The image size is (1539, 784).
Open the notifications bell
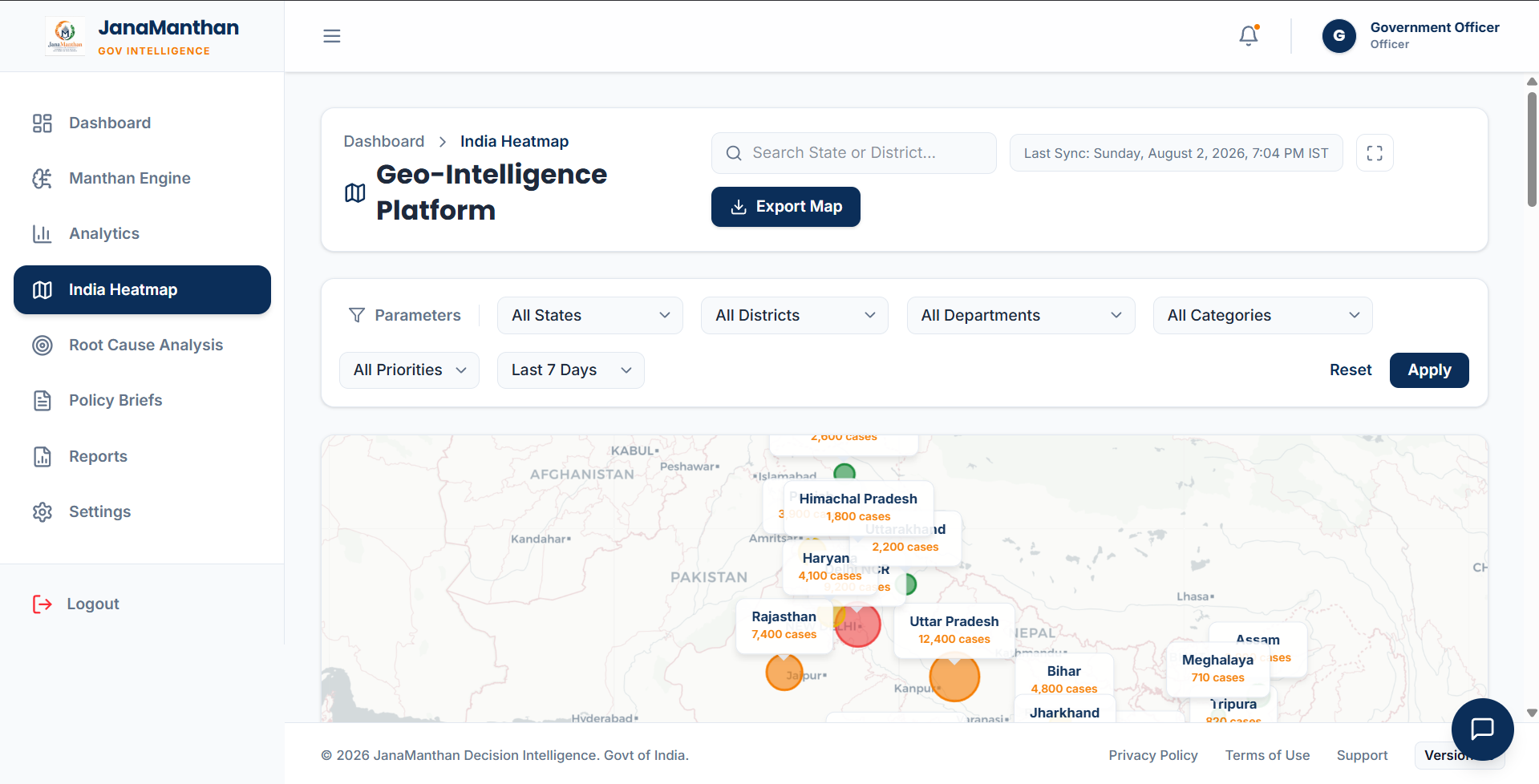[1249, 36]
